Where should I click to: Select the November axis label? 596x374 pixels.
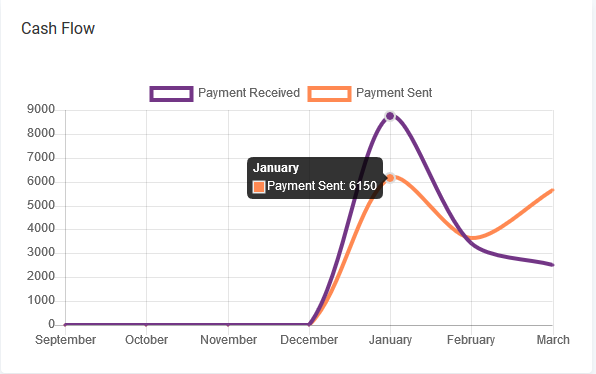[x=228, y=339]
